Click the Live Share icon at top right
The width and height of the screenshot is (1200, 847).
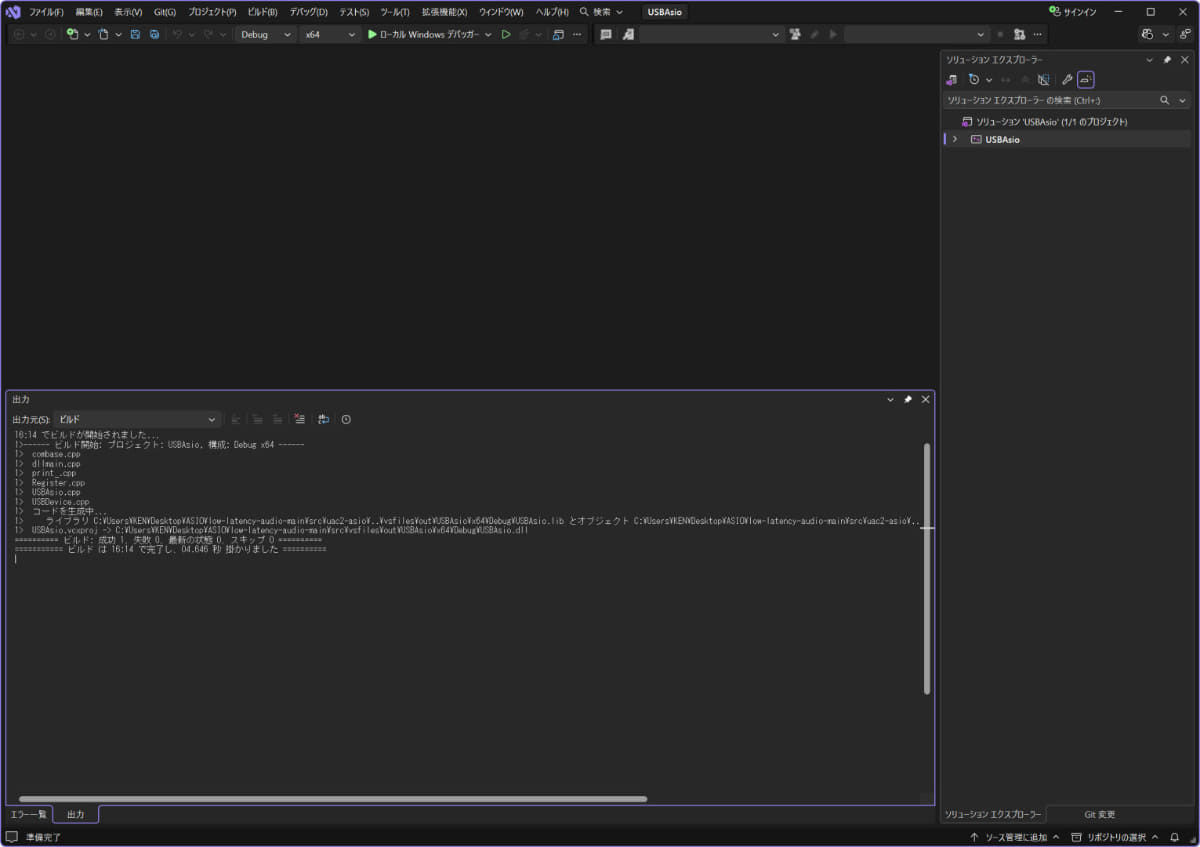[1184, 34]
